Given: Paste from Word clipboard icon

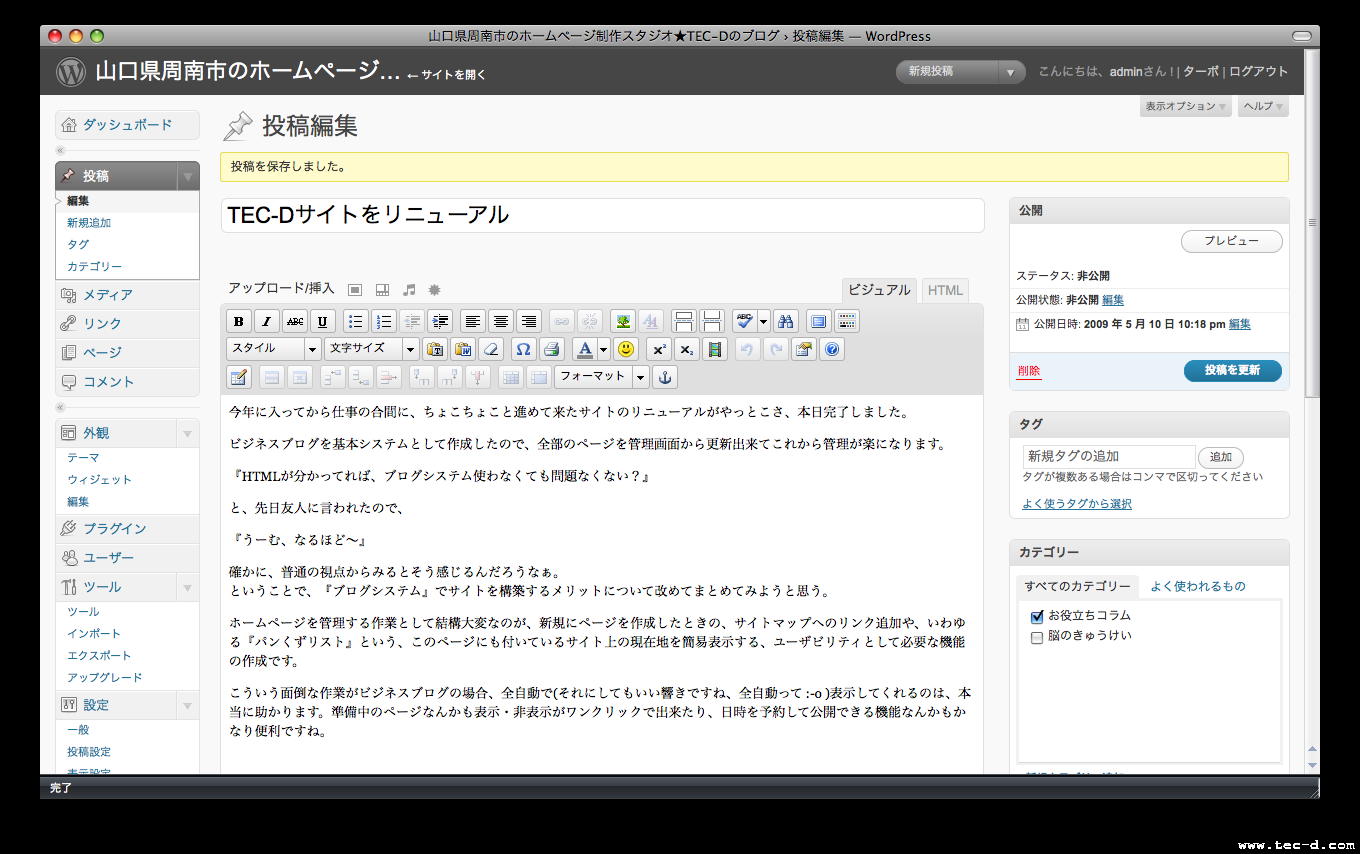Looking at the screenshot, I should 463,349.
